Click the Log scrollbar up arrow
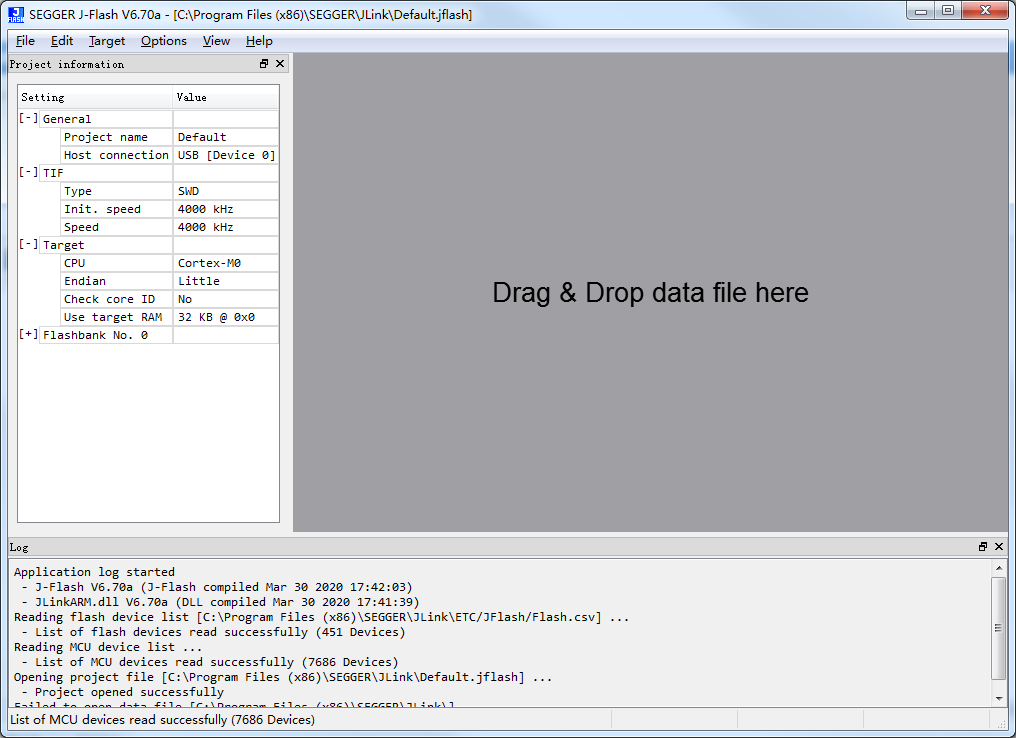 pyautogui.click(x=999, y=568)
